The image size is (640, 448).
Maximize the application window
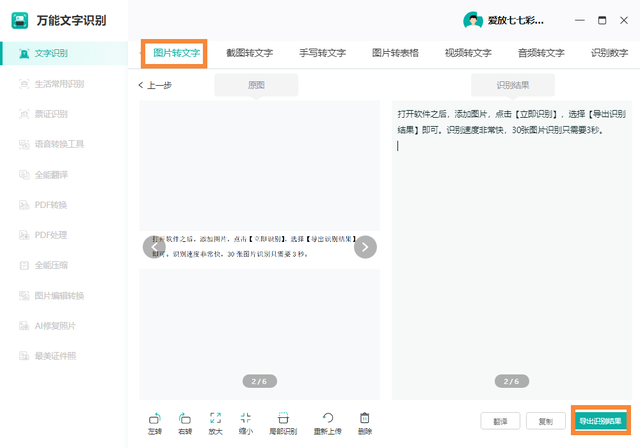click(x=602, y=20)
